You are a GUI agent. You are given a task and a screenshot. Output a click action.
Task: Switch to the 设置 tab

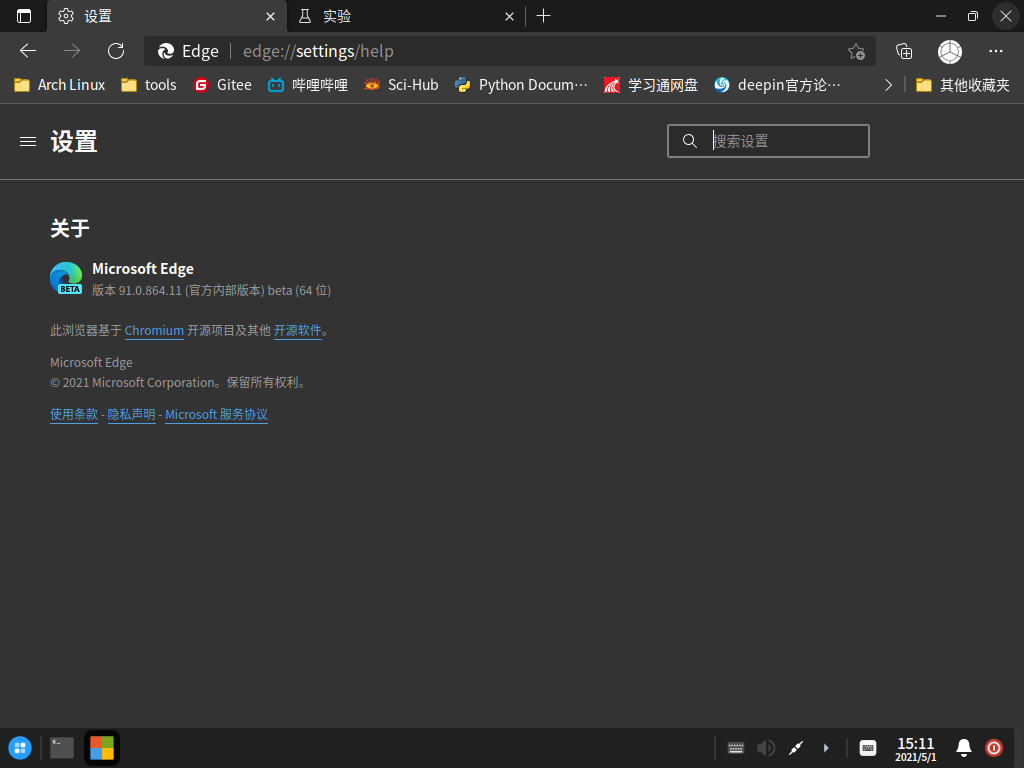[x=167, y=16]
